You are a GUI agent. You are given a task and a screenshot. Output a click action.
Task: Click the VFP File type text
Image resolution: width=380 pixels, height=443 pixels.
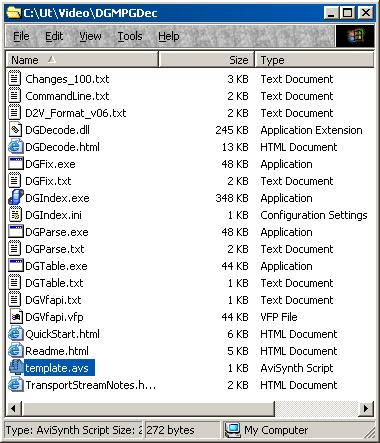[279, 317]
